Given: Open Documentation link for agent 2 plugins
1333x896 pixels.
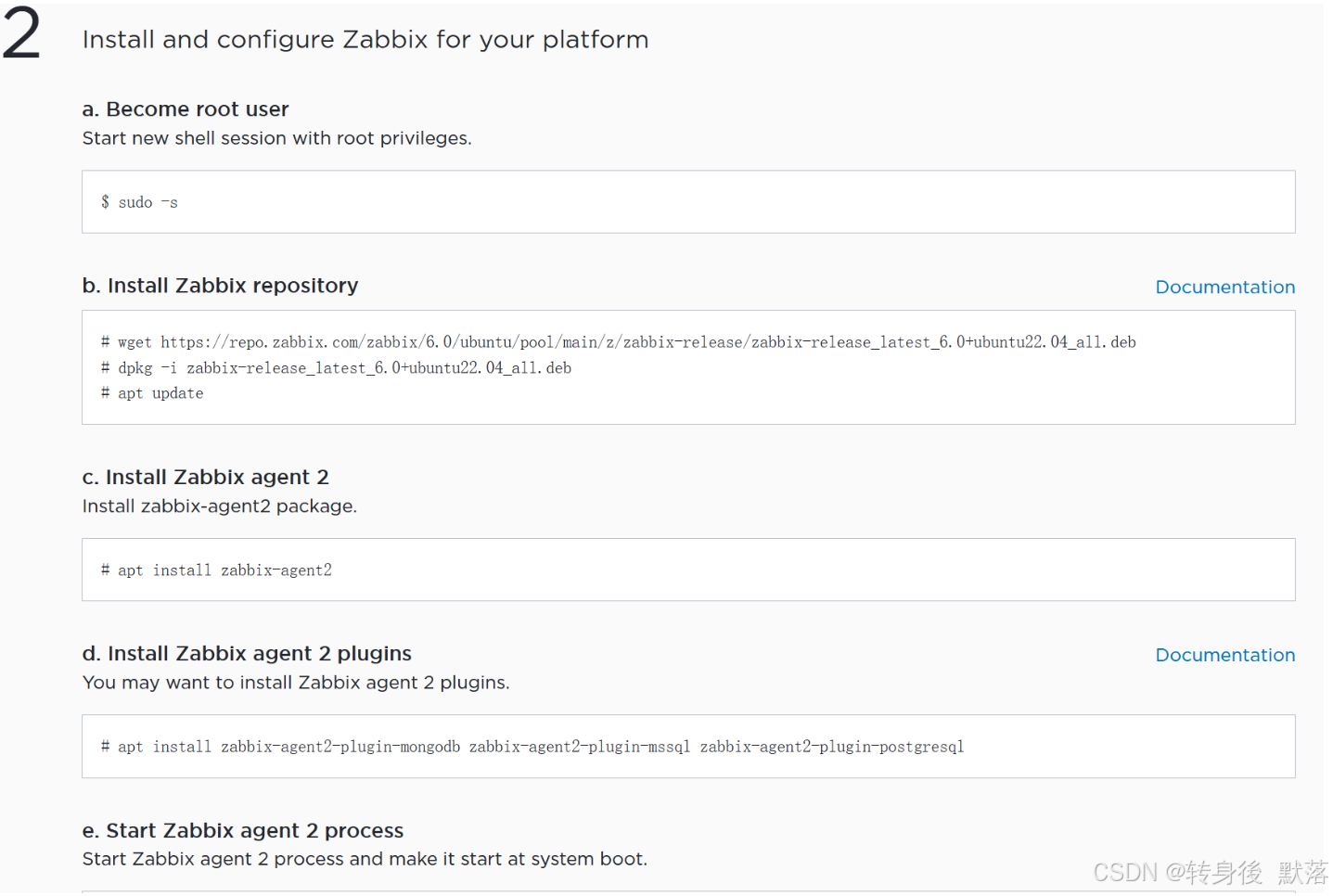Looking at the screenshot, I should (1224, 655).
